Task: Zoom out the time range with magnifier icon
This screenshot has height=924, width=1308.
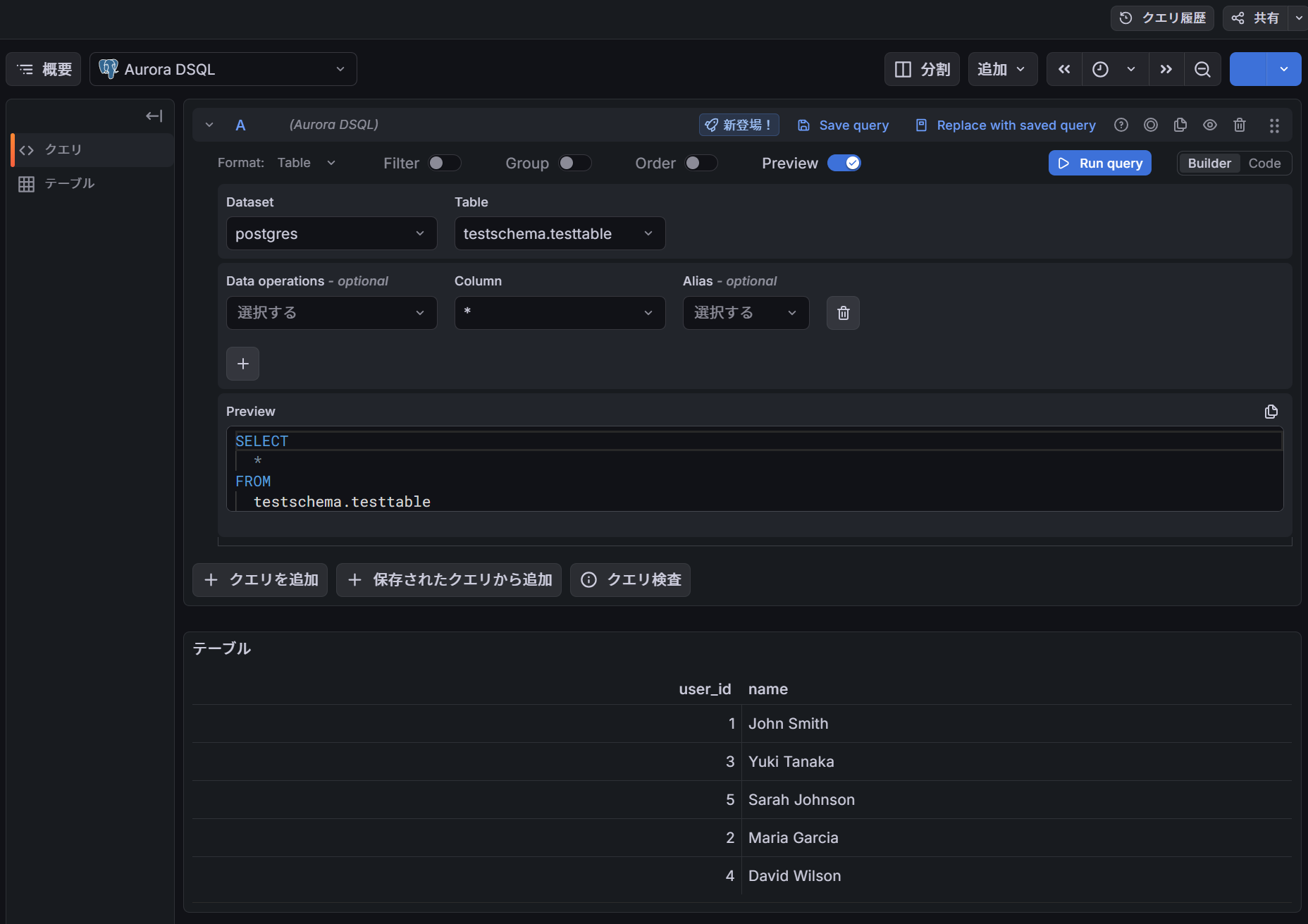Action: [1202, 69]
